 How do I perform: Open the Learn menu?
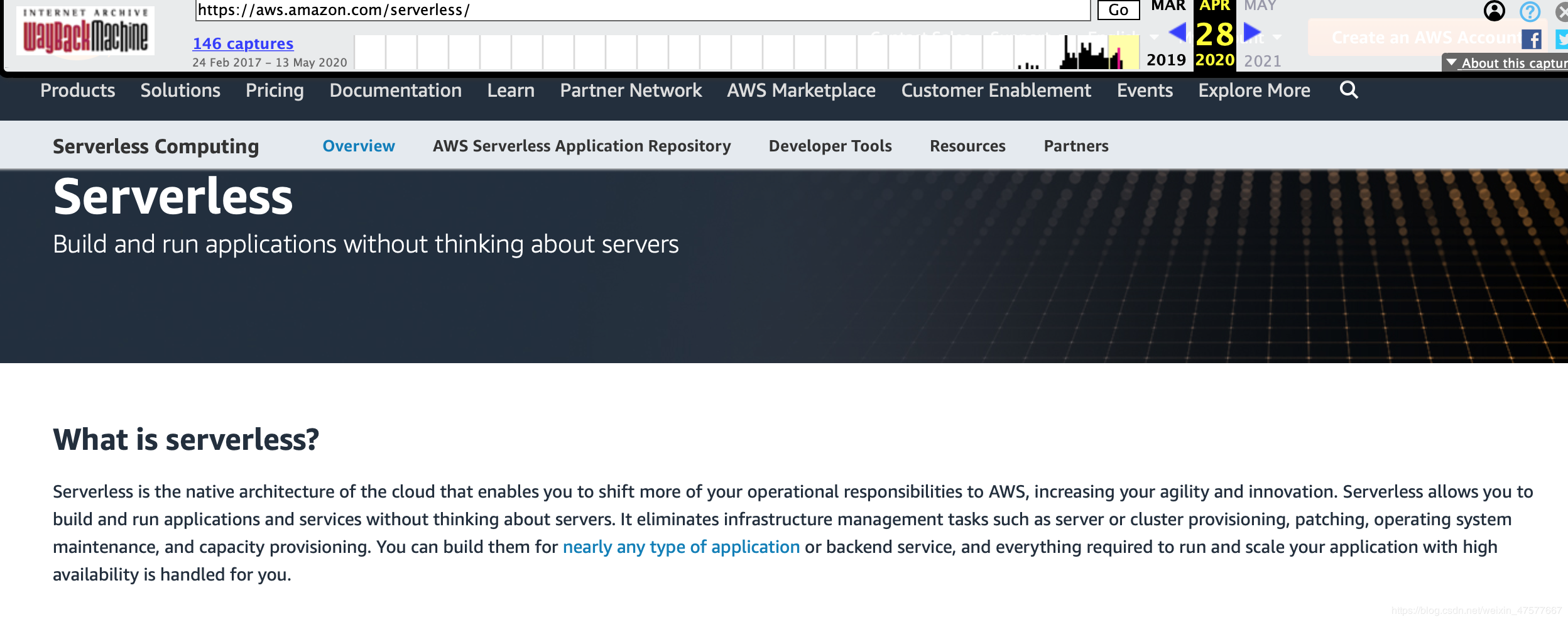tap(511, 90)
